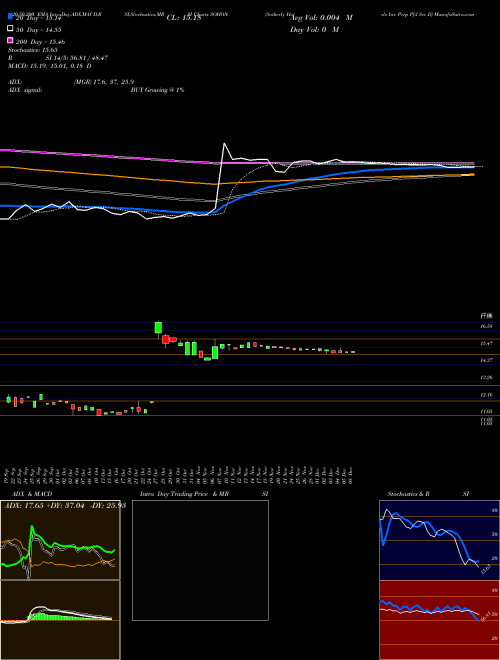Click the white price line spike peak

224,144
